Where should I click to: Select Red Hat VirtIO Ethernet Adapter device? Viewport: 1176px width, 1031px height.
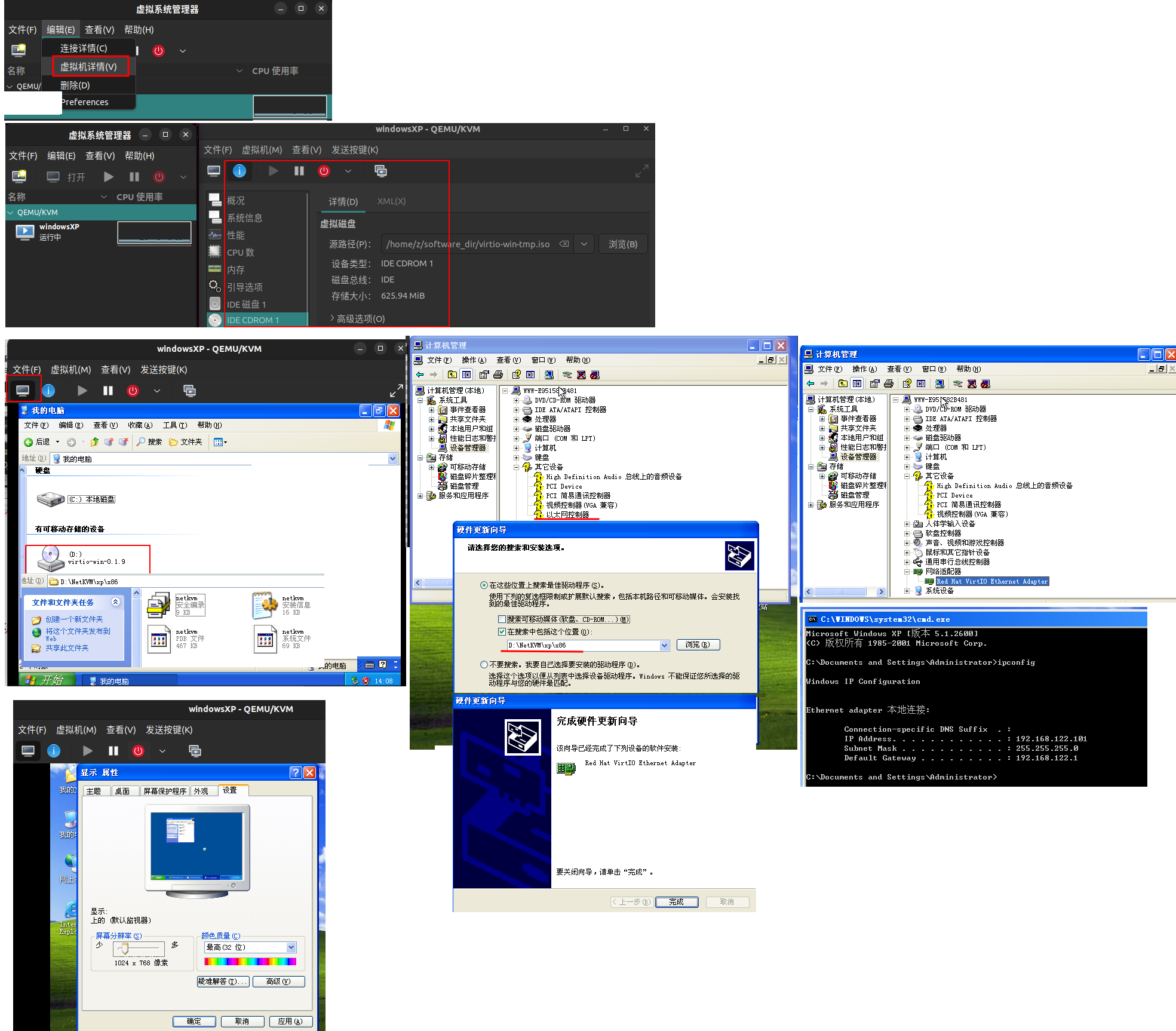click(x=991, y=581)
